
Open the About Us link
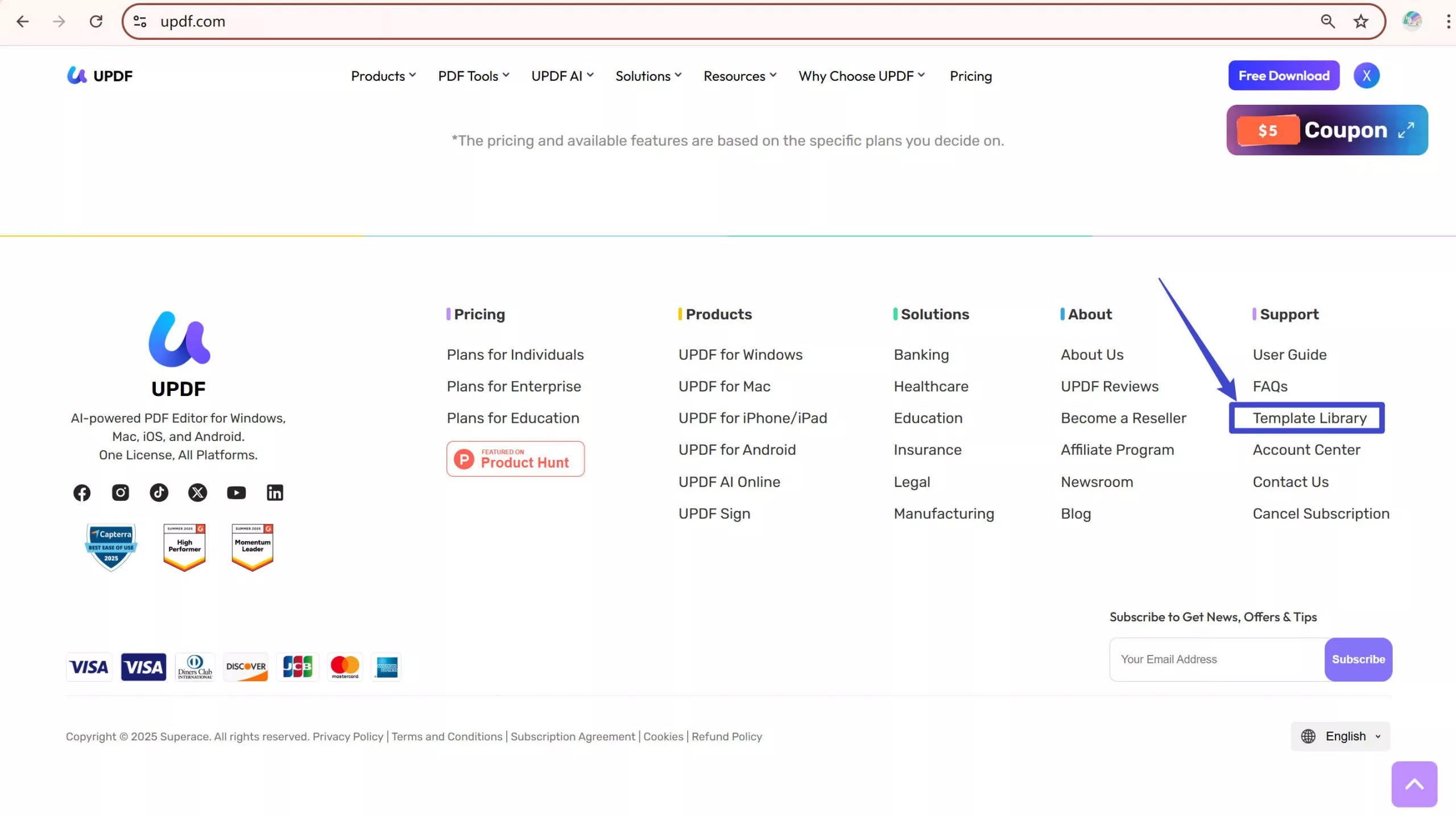[1092, 355]
